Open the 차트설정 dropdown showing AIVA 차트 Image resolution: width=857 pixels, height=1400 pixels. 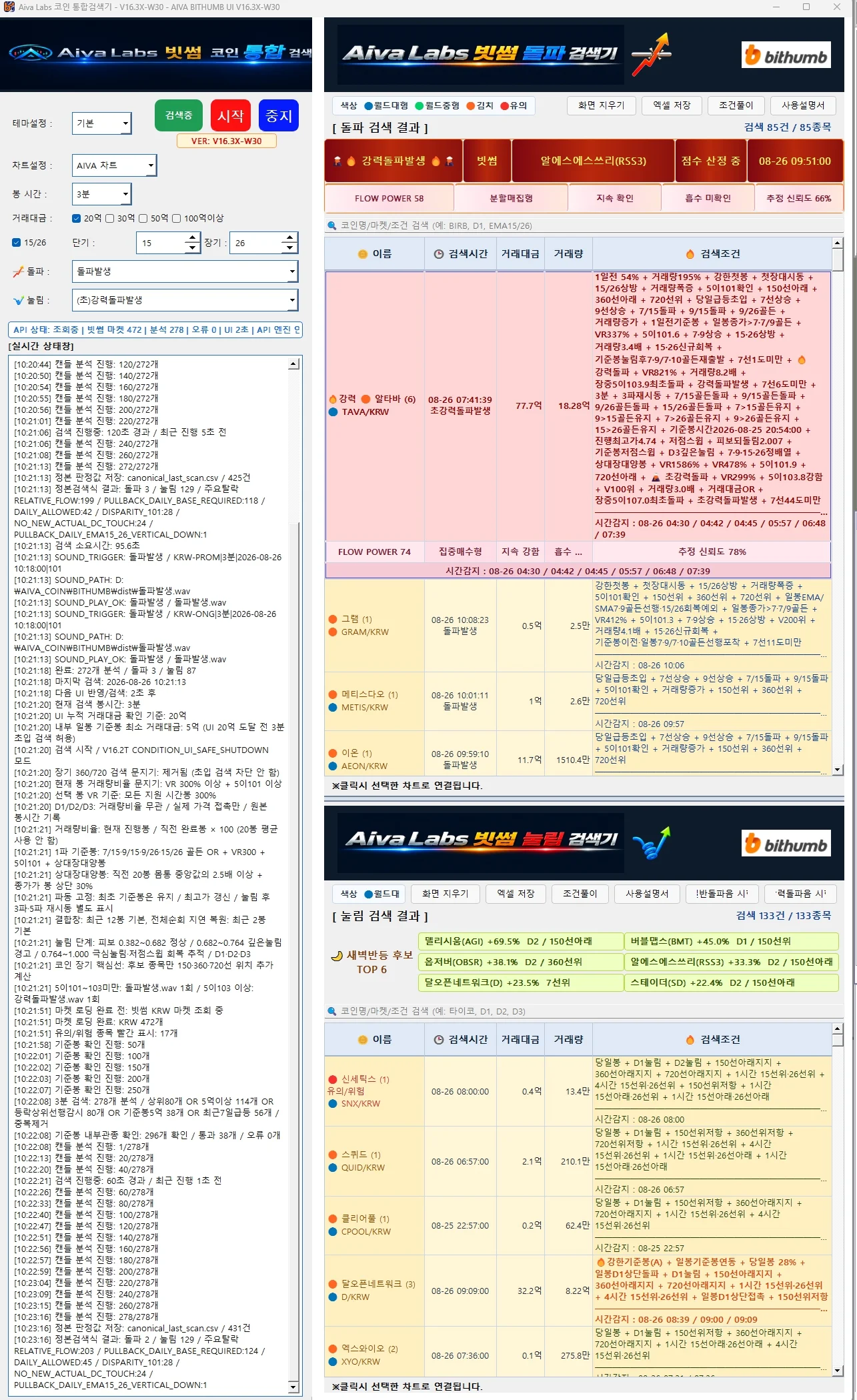(x=115, y=165)
